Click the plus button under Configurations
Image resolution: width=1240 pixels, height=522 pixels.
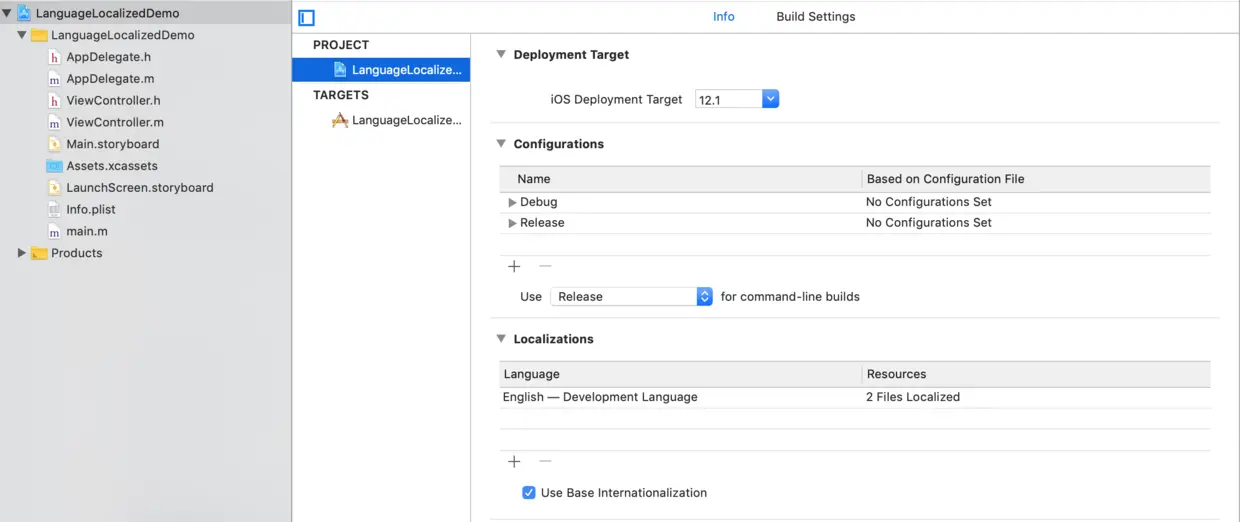(514, 267)
